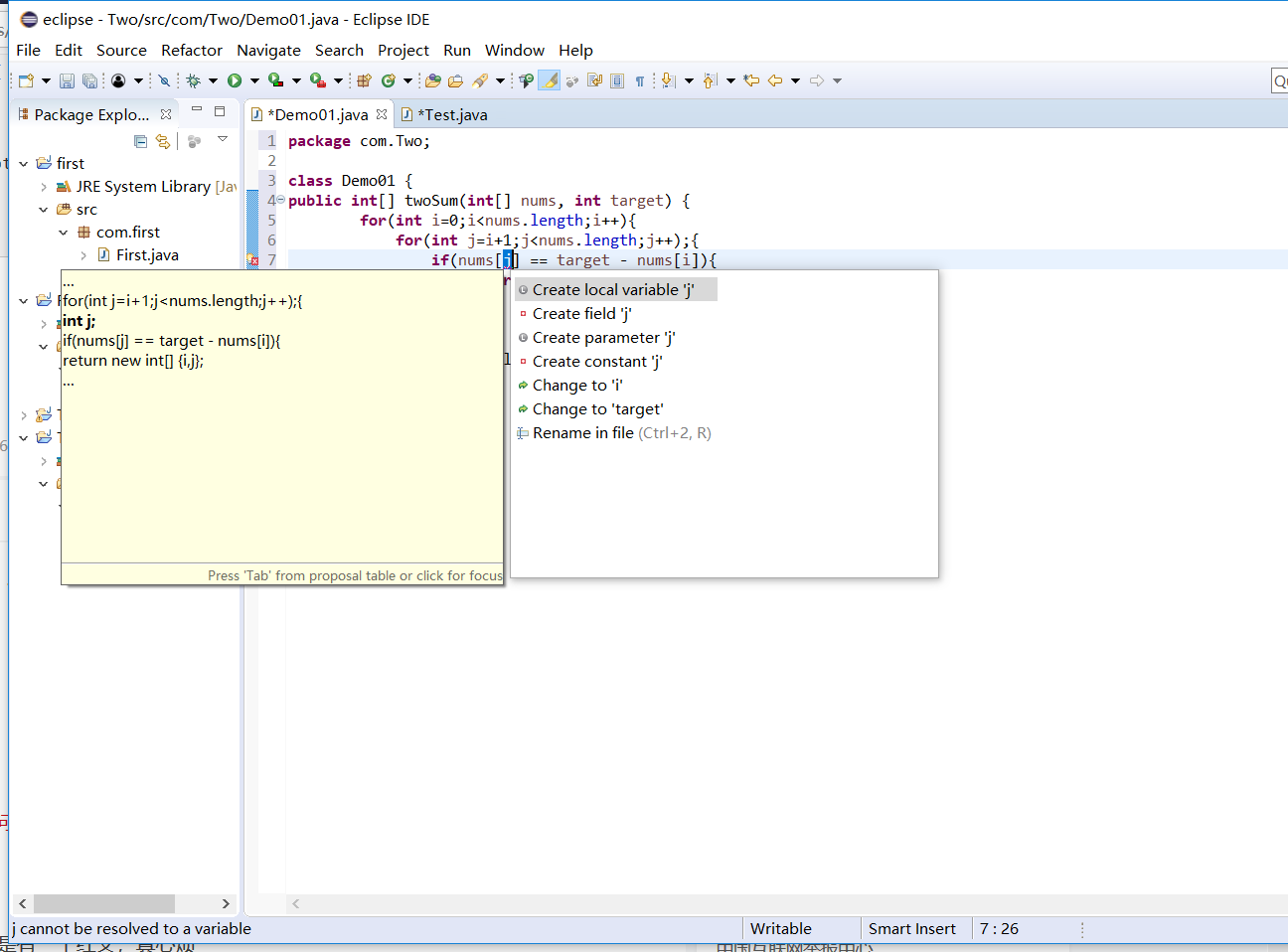Expand the First.java tree node
The width and height of the screenshot is (1288, 952).
(83, 255)
